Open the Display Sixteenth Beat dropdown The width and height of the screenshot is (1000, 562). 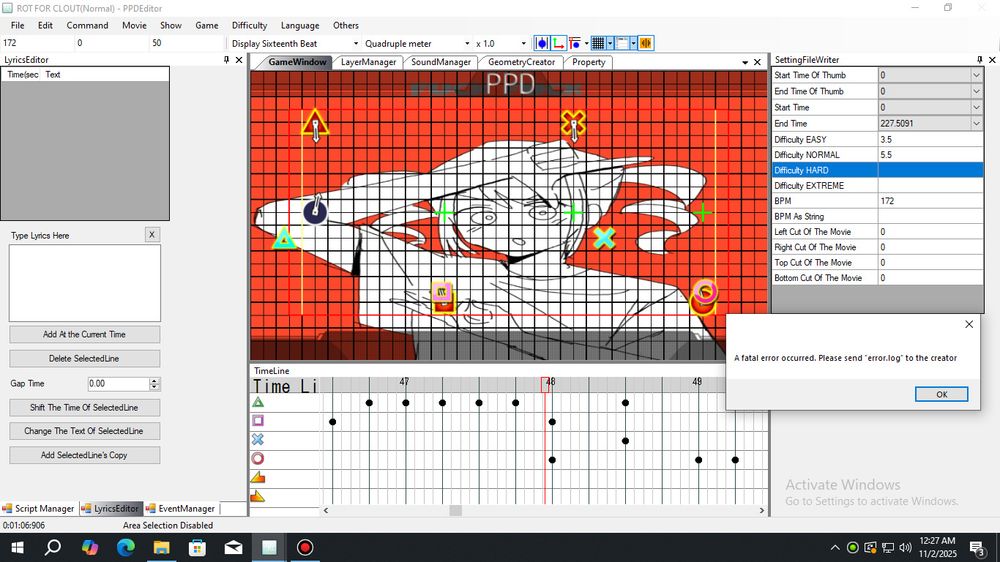tap(356, 43)
